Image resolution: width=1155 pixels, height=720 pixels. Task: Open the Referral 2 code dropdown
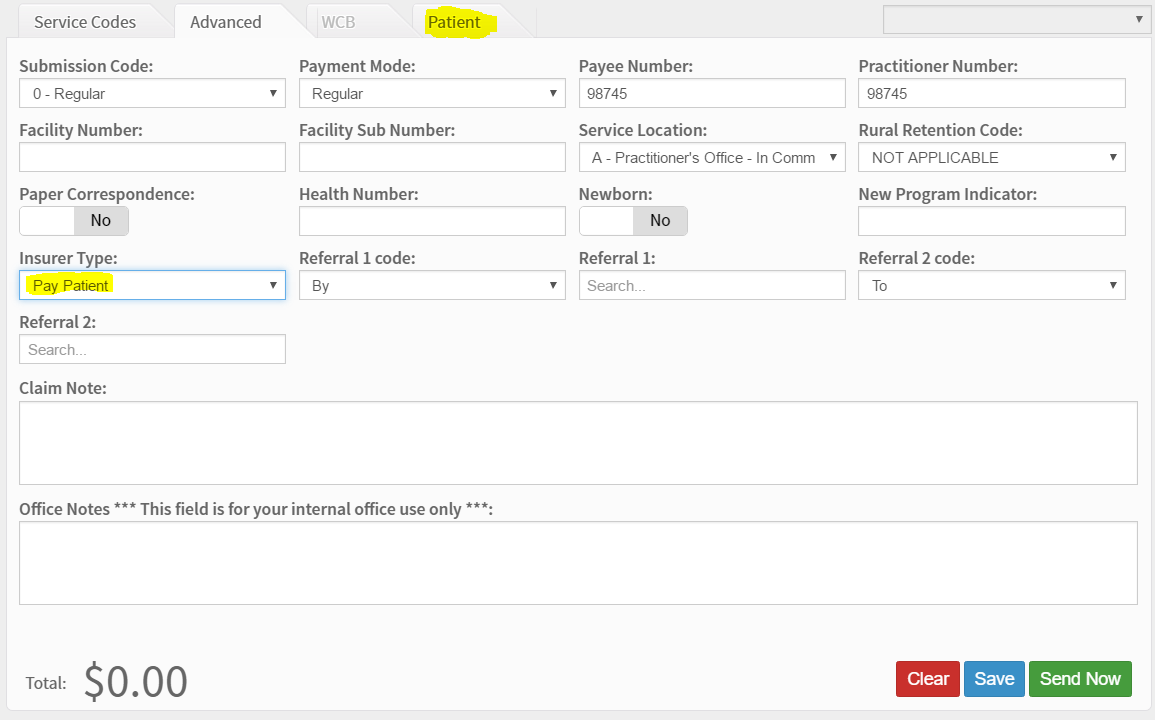click(991, 285)
